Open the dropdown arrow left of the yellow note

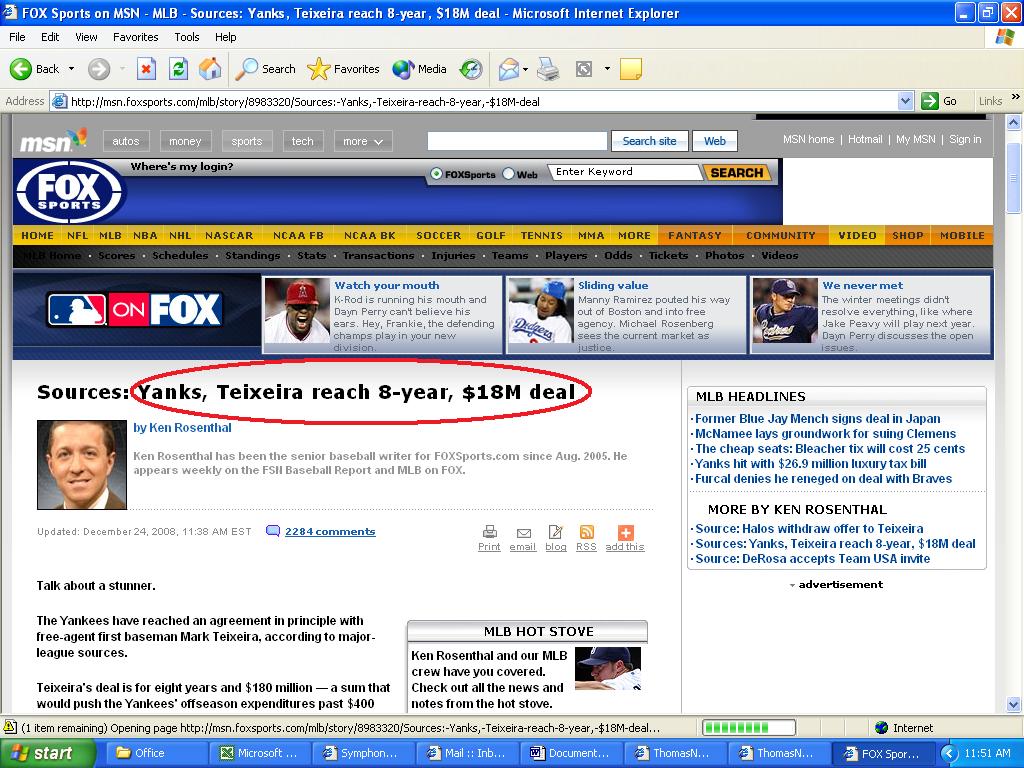point(607,69)
